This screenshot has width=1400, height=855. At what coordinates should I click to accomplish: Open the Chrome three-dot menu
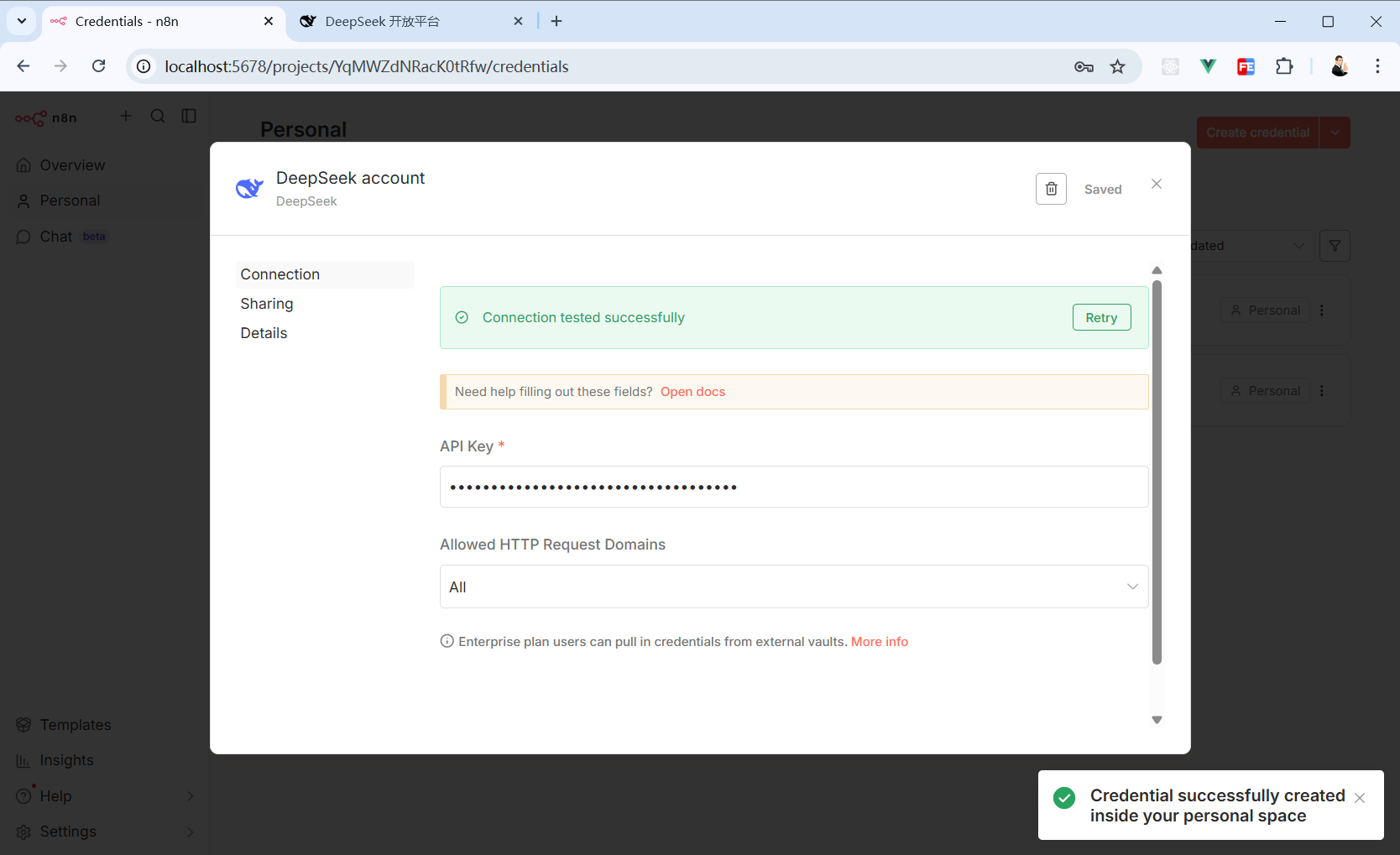(1377, 66)
